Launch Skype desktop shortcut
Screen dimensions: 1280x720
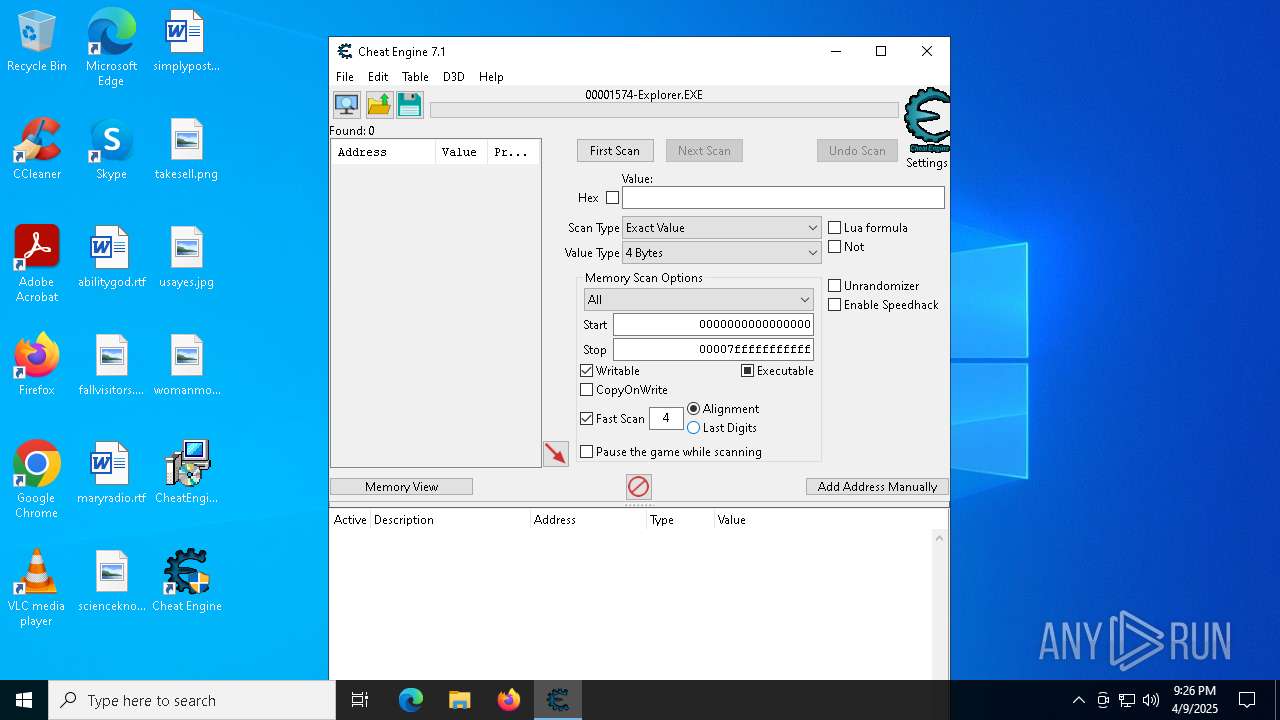pyautogui.click(x=111, y=150)
